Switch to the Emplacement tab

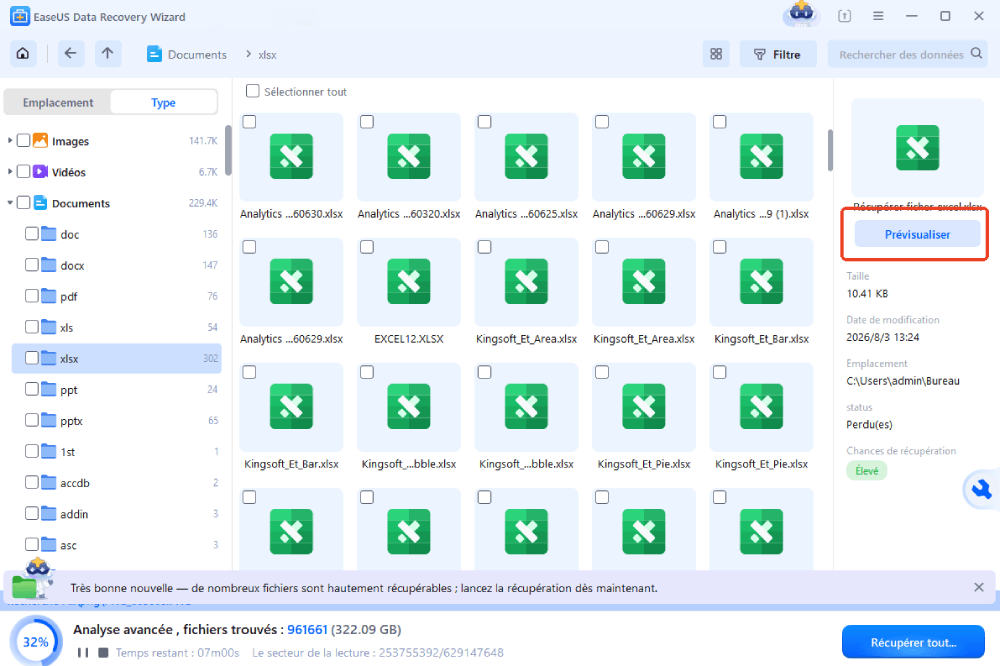click(58, 103)
